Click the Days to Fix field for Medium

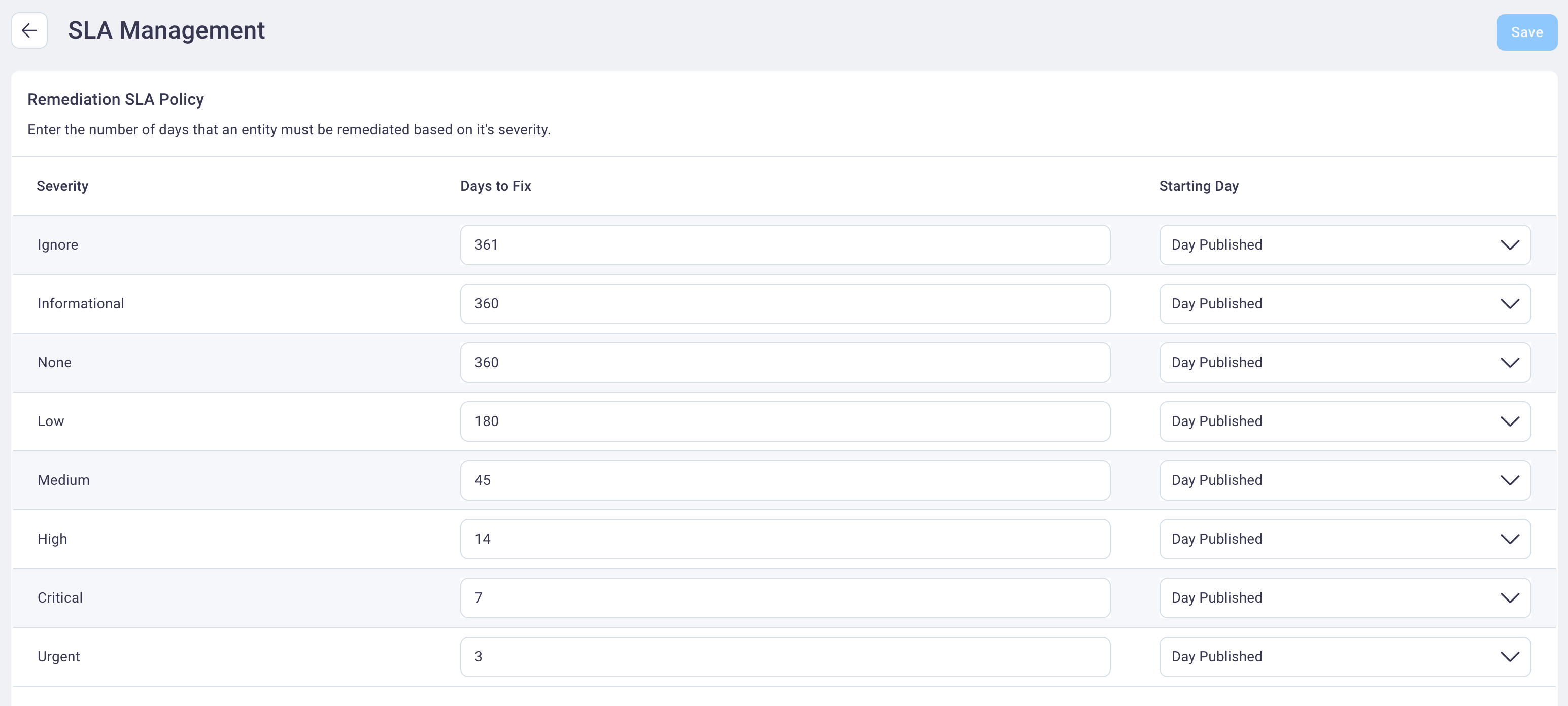(x=784, y=480)
